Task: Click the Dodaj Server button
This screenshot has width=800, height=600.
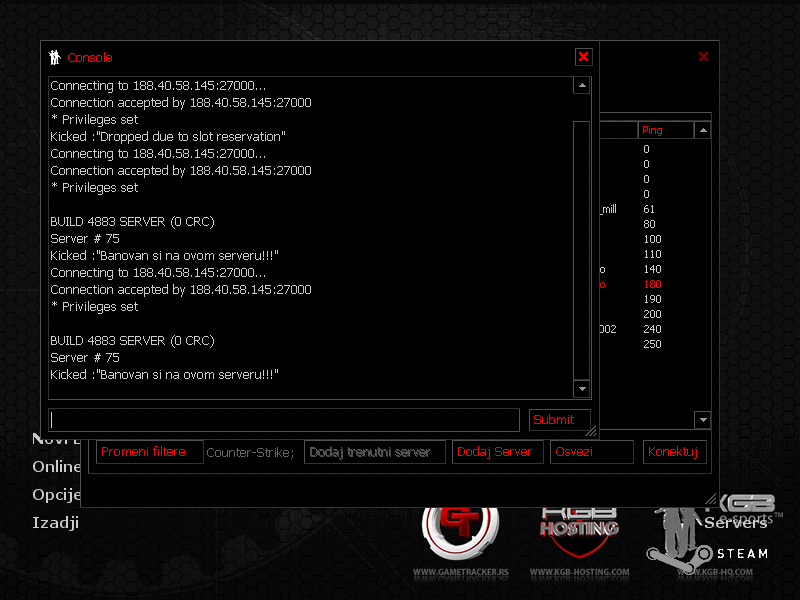Action: point(497,452)
